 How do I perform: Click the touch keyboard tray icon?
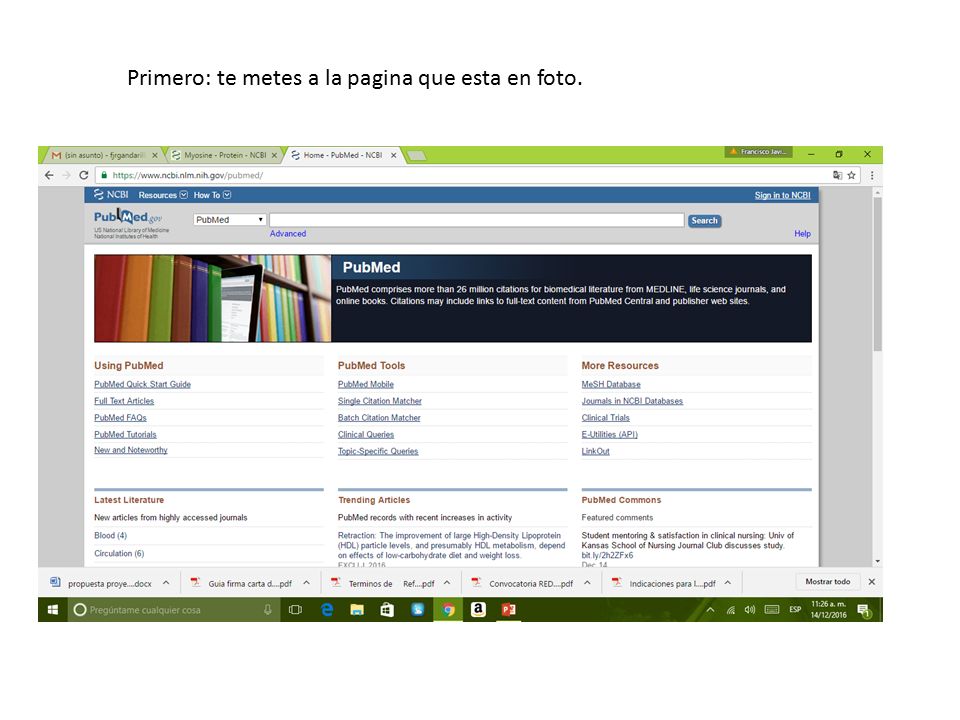point(772,610)
